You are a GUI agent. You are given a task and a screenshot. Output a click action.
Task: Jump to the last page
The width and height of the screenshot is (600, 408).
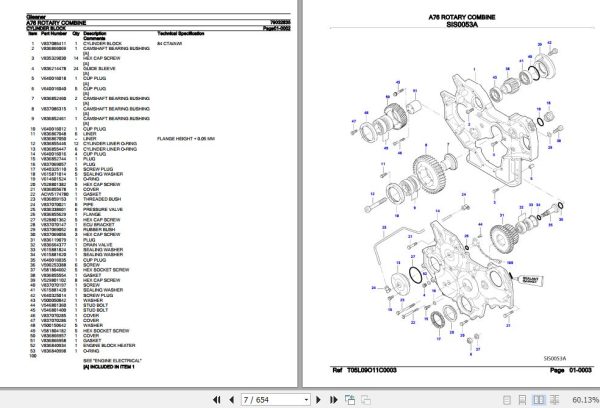click(333, 400)
